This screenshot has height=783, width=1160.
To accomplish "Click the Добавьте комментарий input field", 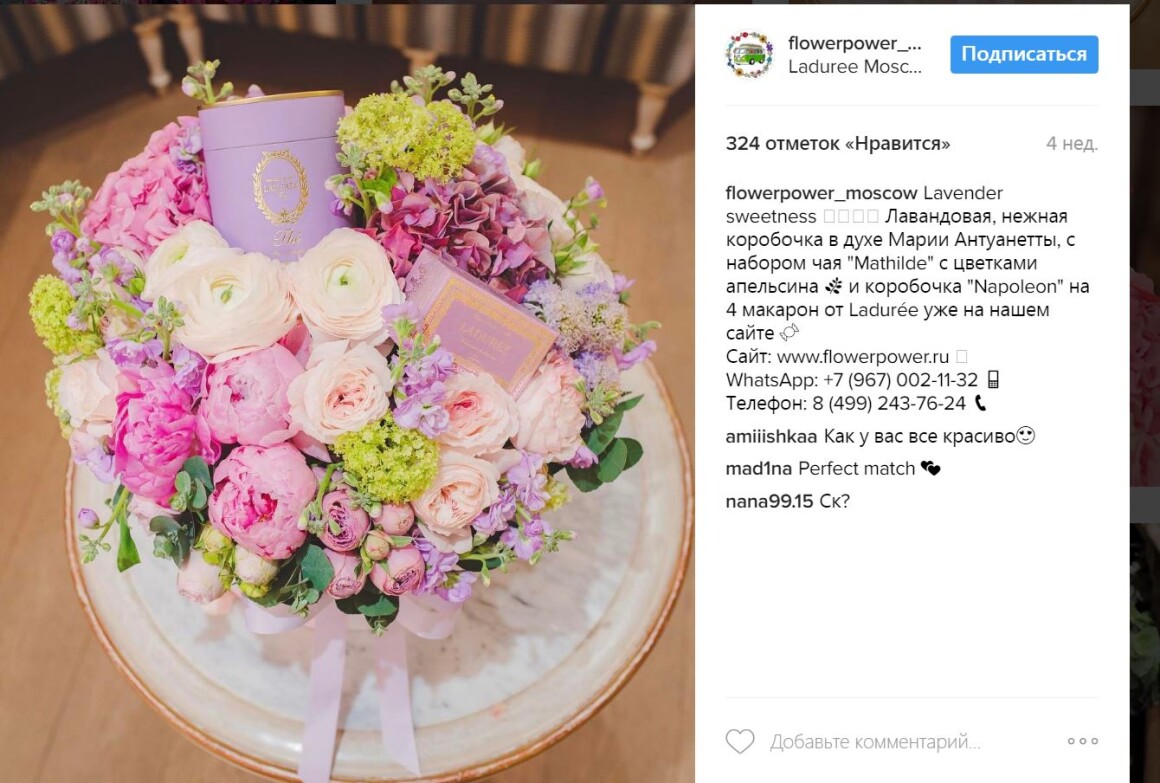I will tap(875, 742).
